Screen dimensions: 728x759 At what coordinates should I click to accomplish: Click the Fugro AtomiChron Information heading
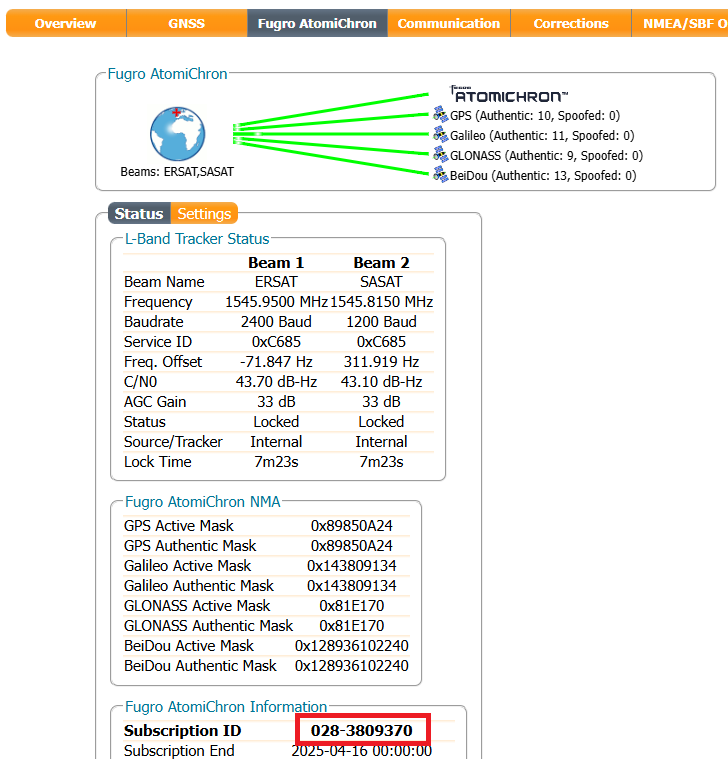coord(226,707)
